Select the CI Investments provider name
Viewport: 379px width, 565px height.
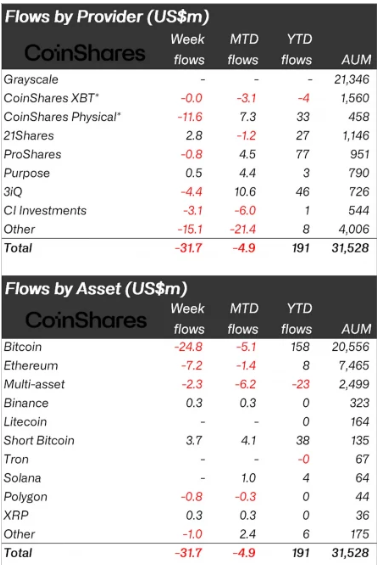45,210
